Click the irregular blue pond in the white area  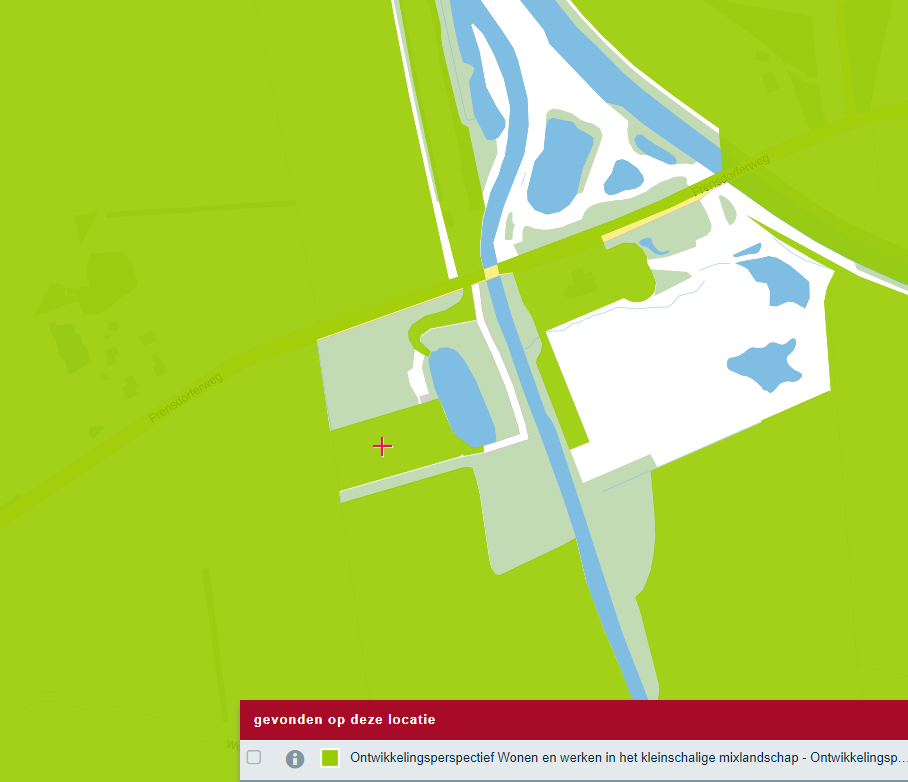[765, 365]
